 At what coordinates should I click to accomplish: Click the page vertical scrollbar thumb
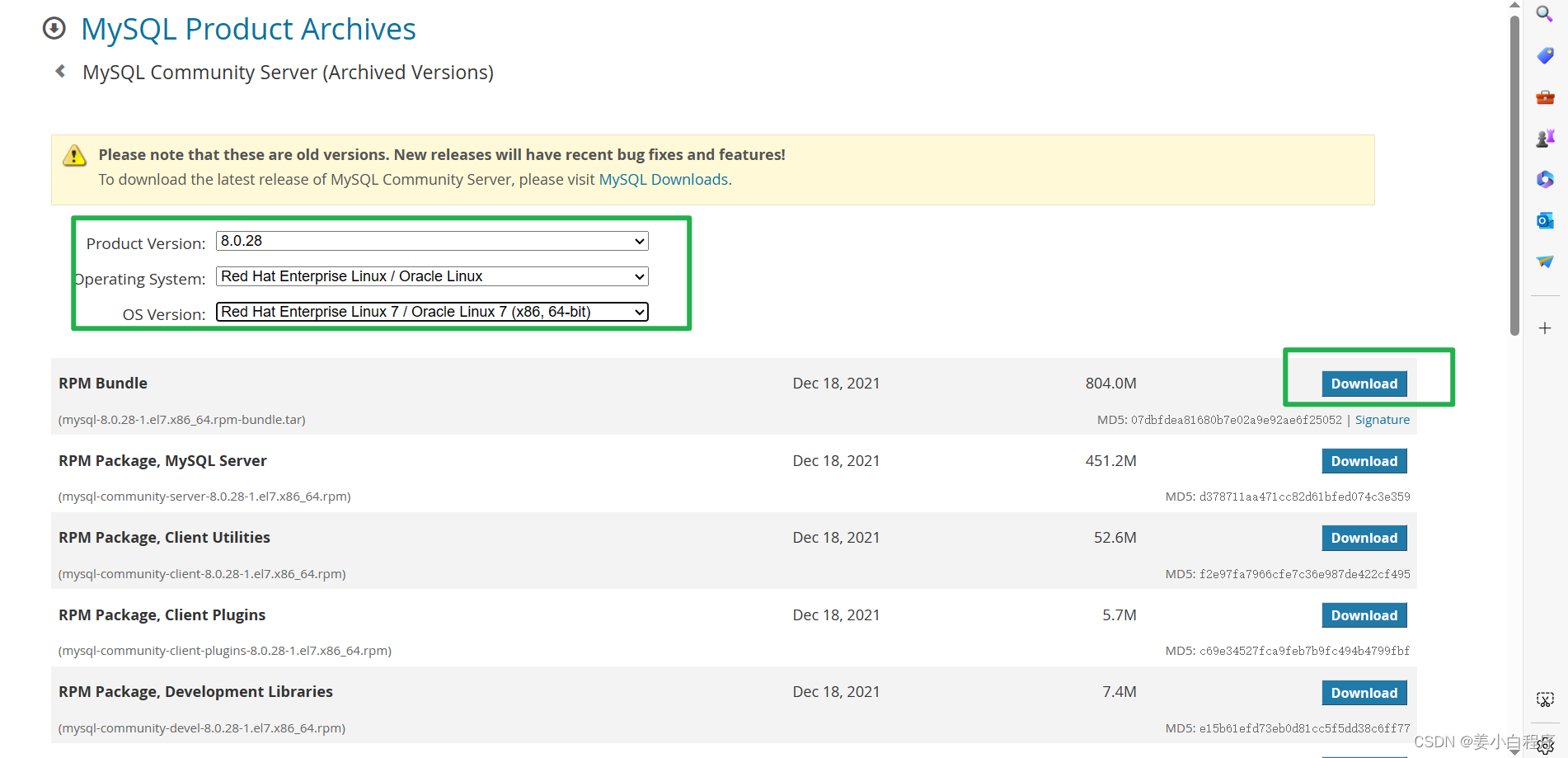(1514, 176)
